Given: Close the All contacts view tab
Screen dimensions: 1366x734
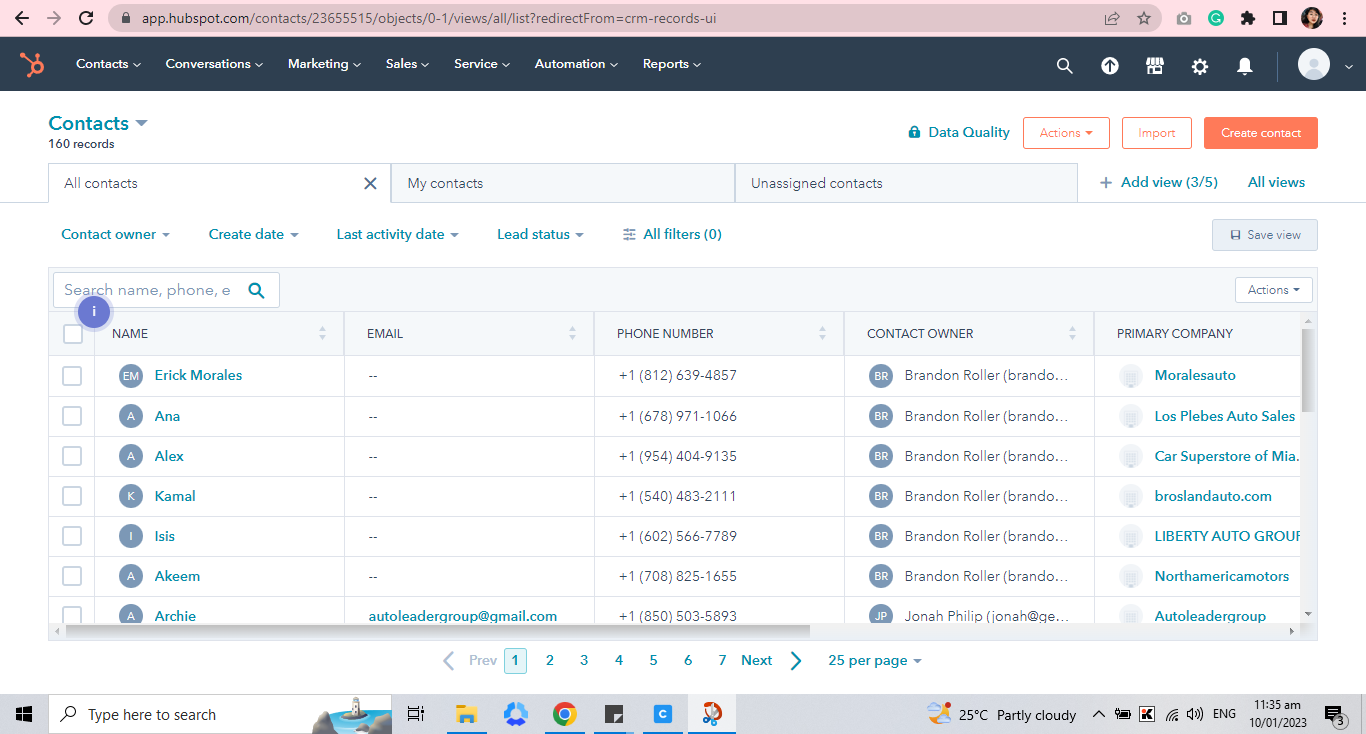Looking at the screenshot, I should (x=370, y=184).
